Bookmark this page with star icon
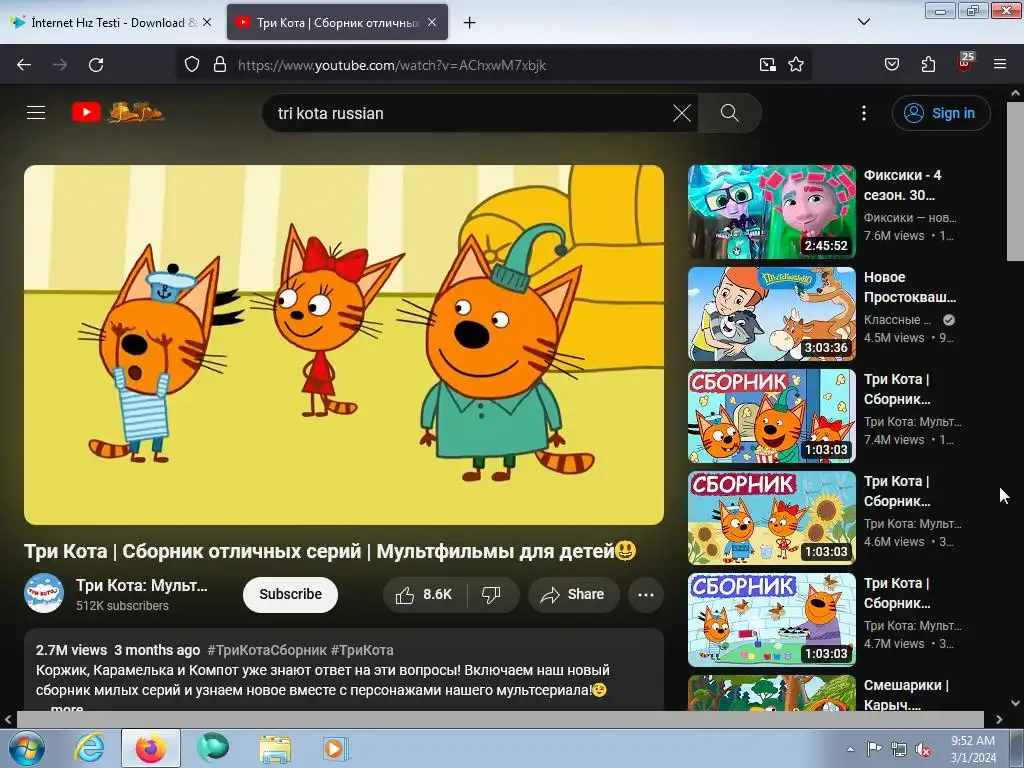 coord(795,65)
